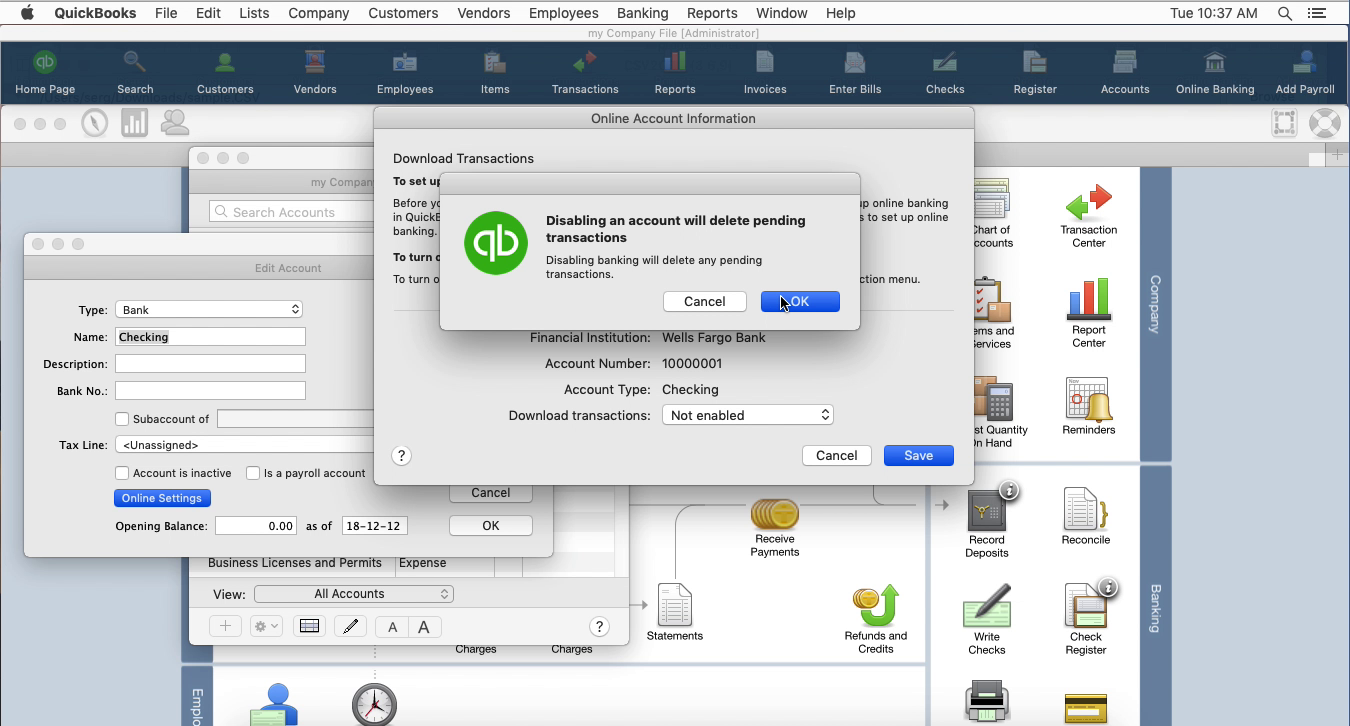Click Search Accounts field
The image size is (1350, 726).
click(x=292, y=212)
